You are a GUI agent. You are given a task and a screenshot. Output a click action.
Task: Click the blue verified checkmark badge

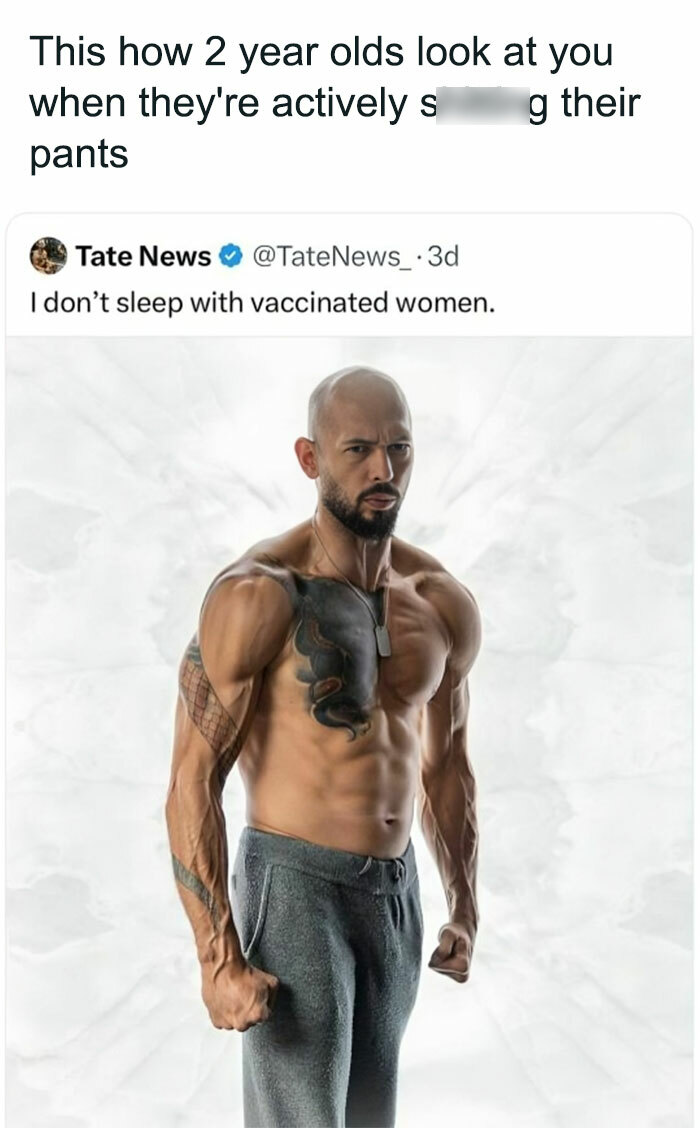229,256
